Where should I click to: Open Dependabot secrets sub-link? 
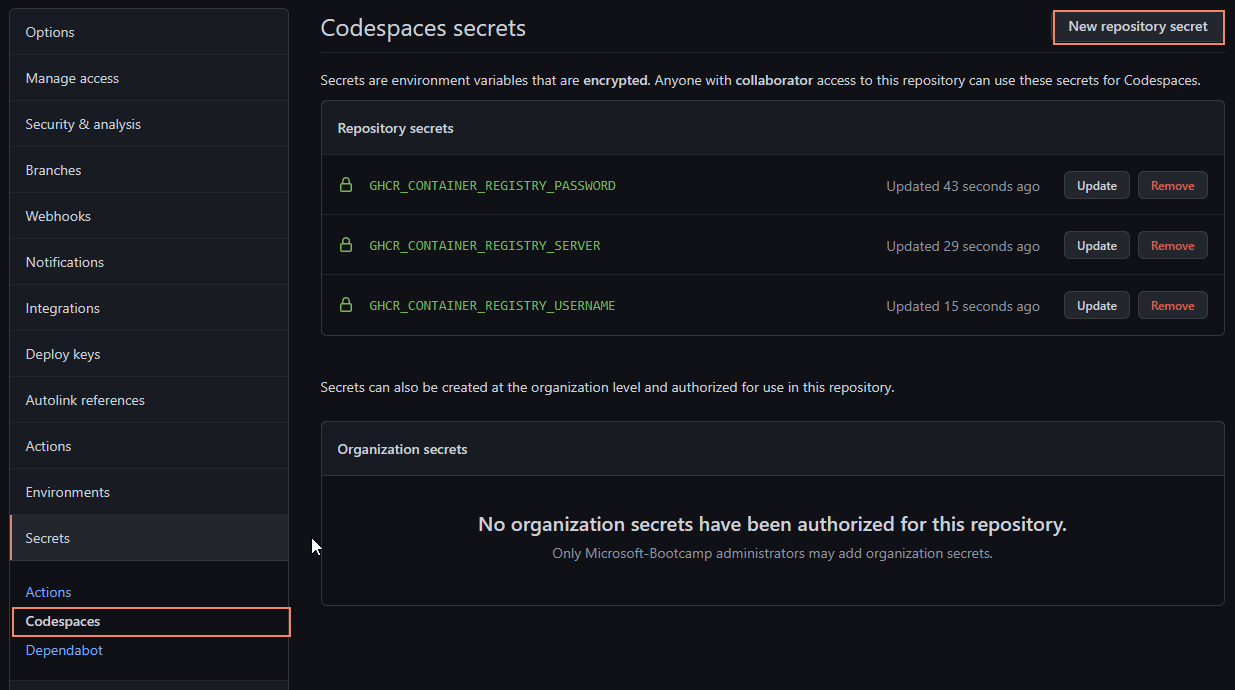(64, 650)
